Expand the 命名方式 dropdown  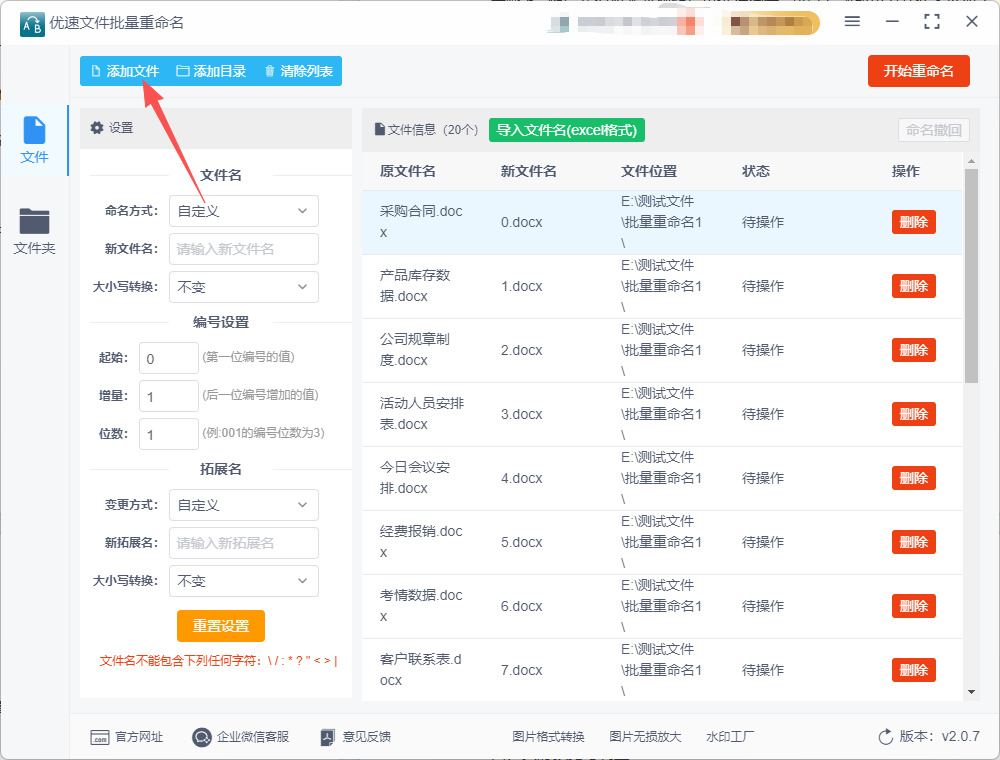click(x=243, y=211)
